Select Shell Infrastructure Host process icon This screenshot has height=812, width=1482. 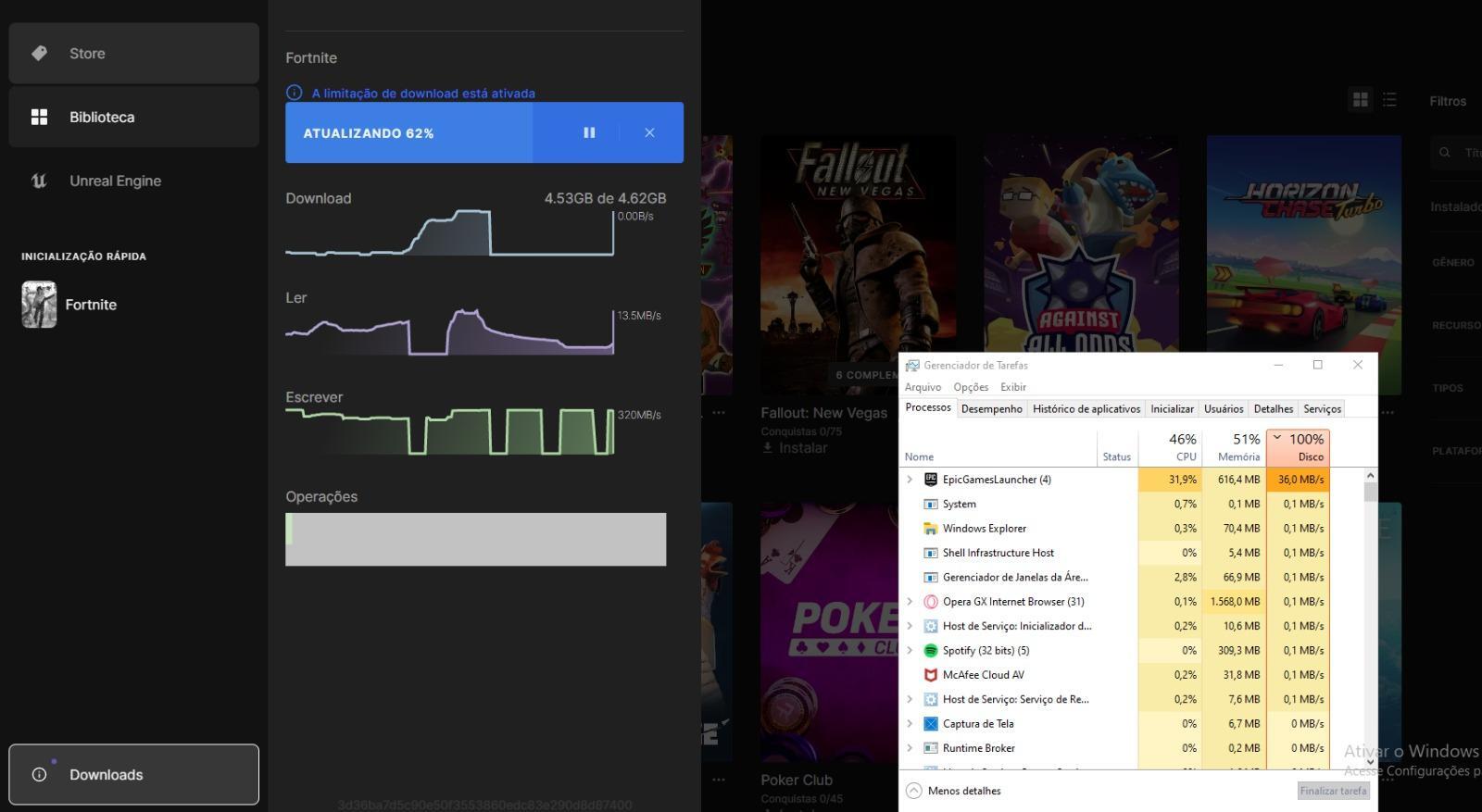931,553
